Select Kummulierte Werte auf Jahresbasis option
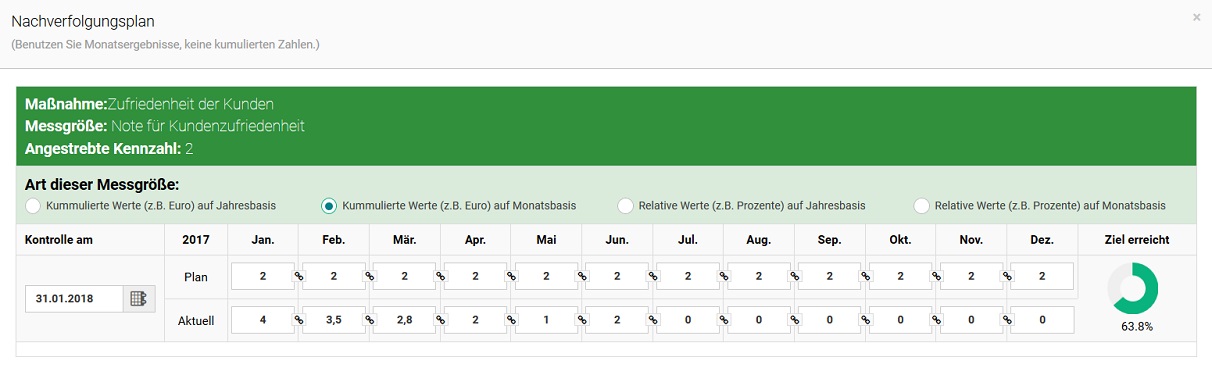This screenshot has width=1212, height=368. tap(33, 206)
